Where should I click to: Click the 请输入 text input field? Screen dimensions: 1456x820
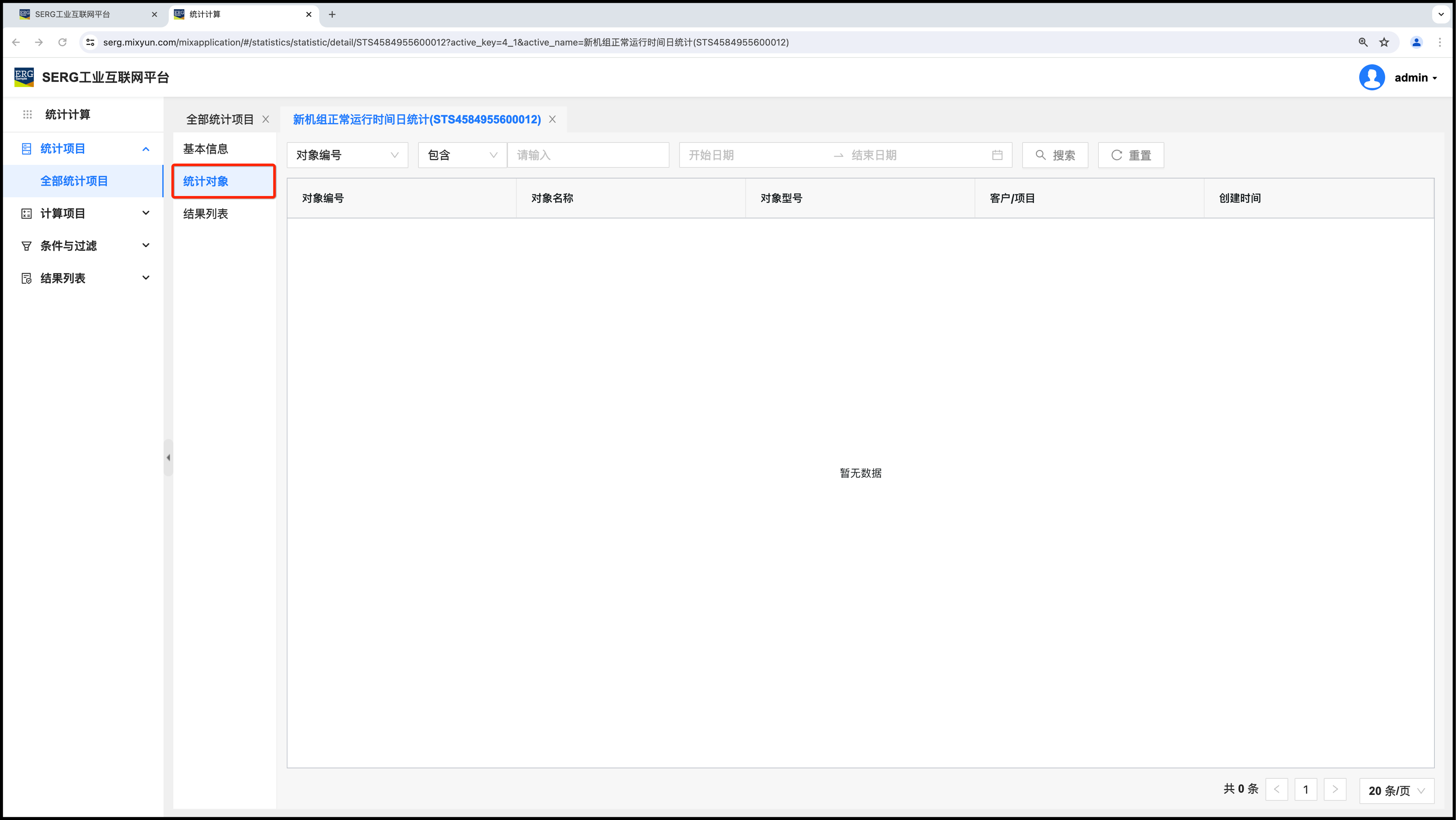coord(588,155)
